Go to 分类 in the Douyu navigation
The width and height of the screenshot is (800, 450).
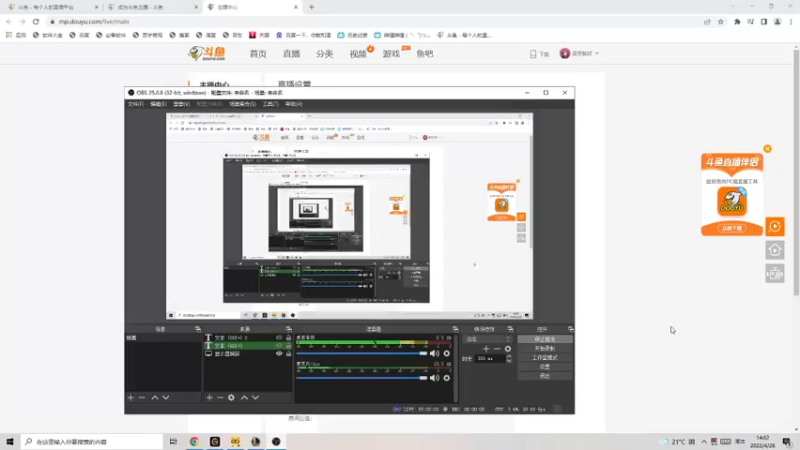324,54
